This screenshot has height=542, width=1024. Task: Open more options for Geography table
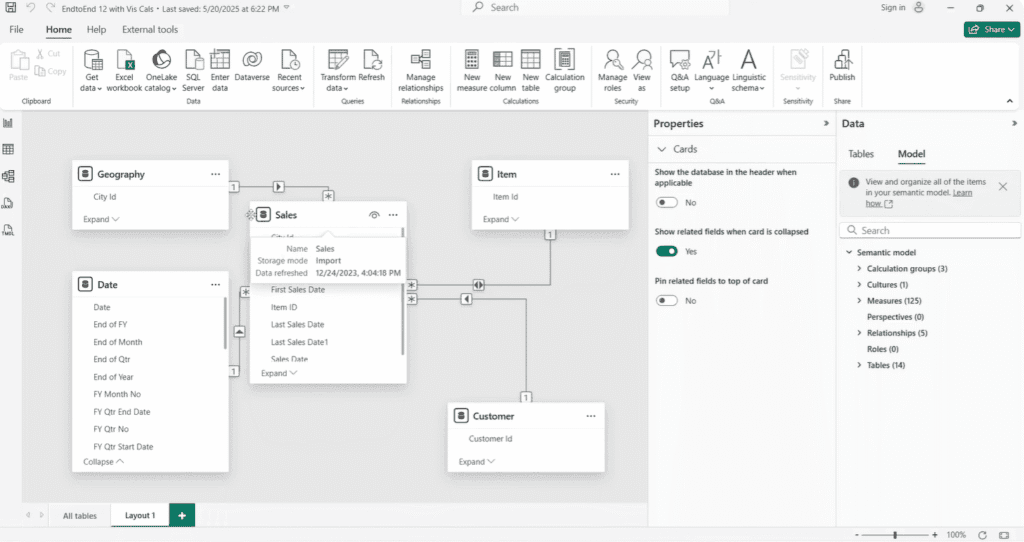(x=216, y=174)
